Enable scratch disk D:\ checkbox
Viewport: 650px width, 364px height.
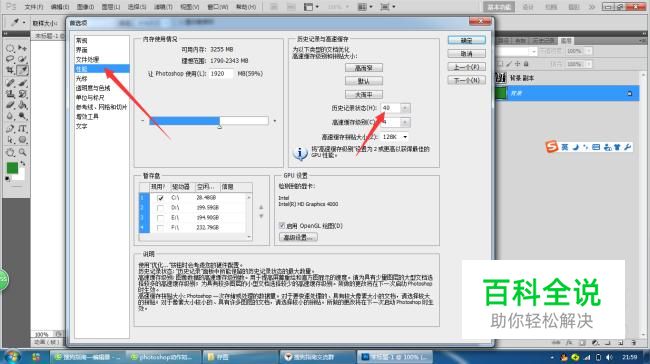160,208
